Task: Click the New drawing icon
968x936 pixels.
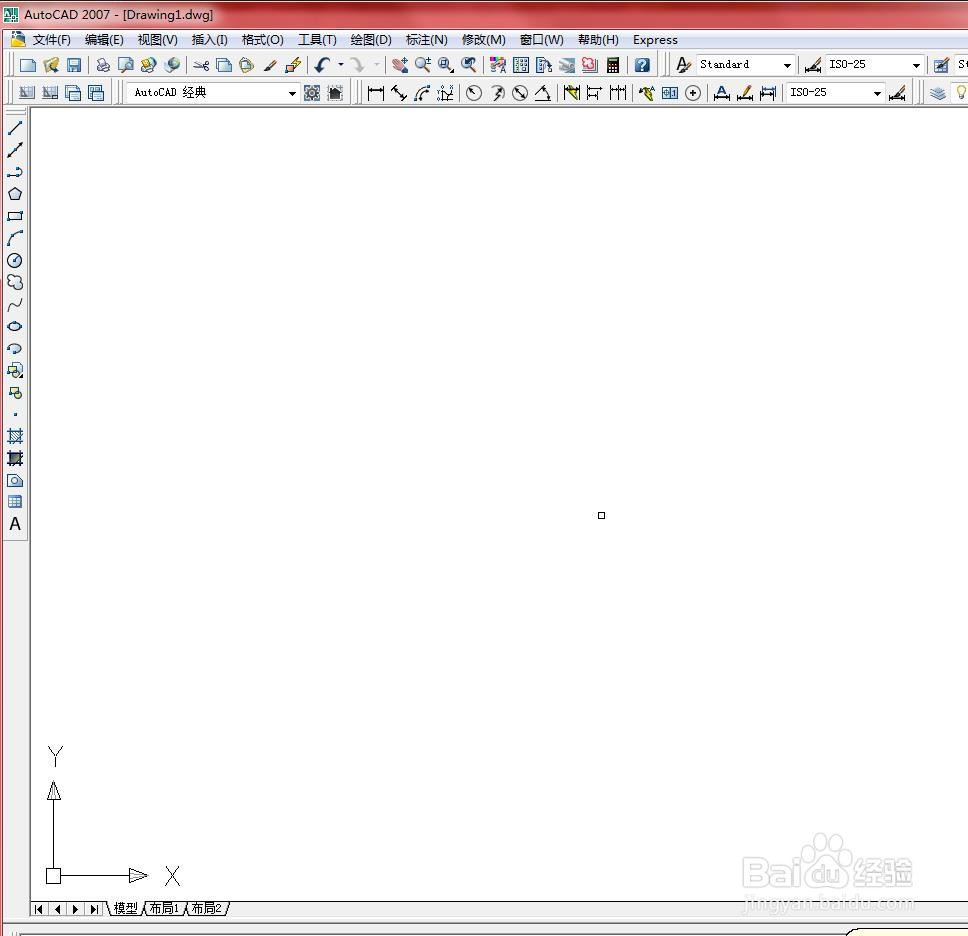Action: 28,65
